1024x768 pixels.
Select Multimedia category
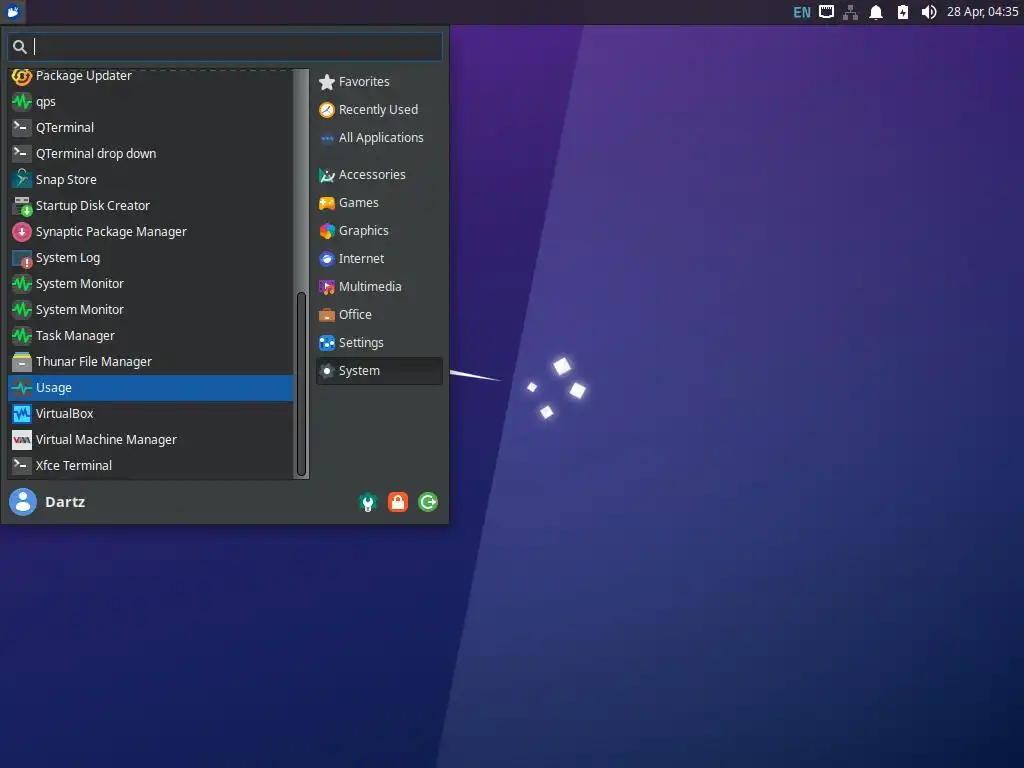[x=379, y=287]
